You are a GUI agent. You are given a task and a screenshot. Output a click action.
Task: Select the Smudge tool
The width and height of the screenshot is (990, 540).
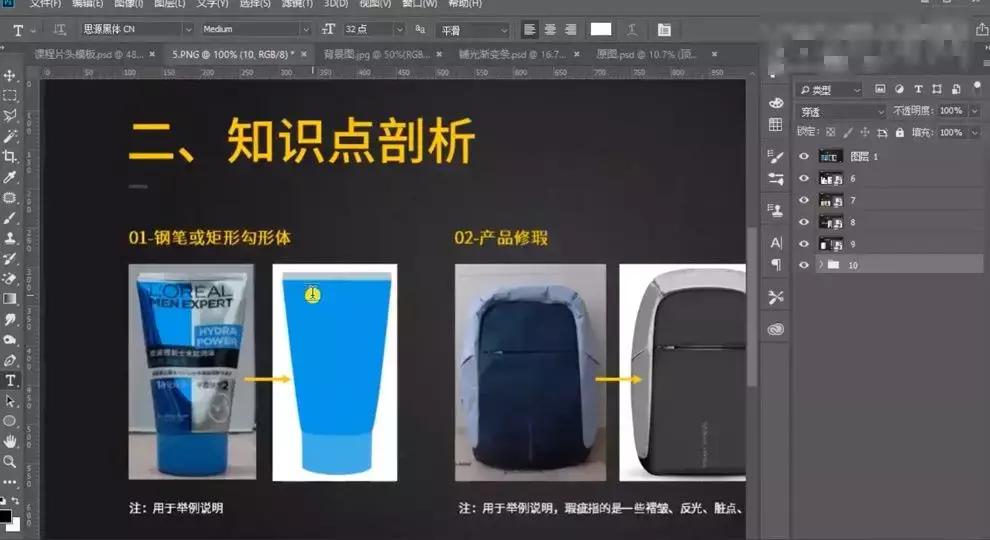[x=9, y=320]
